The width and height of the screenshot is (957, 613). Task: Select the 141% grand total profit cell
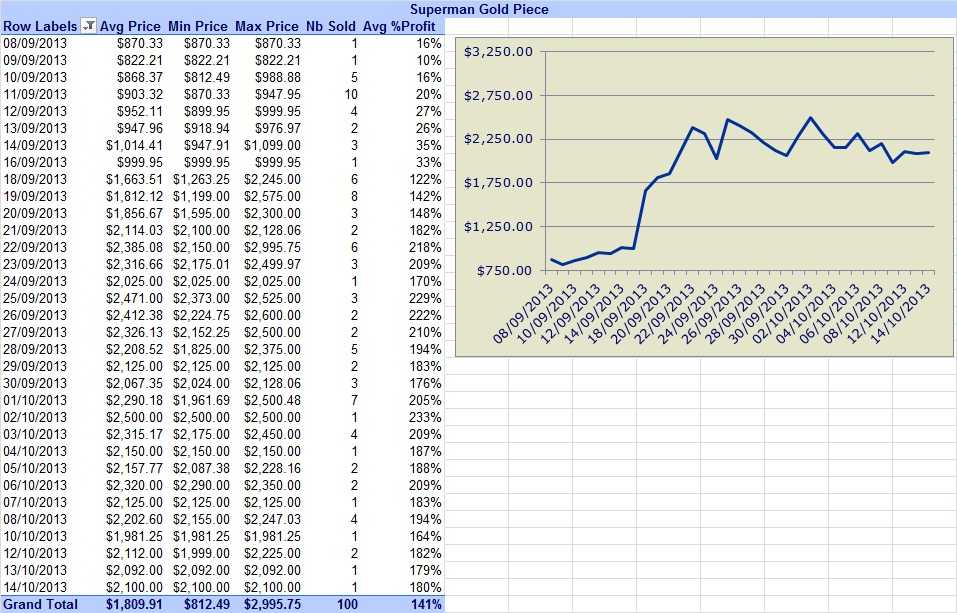425,604
